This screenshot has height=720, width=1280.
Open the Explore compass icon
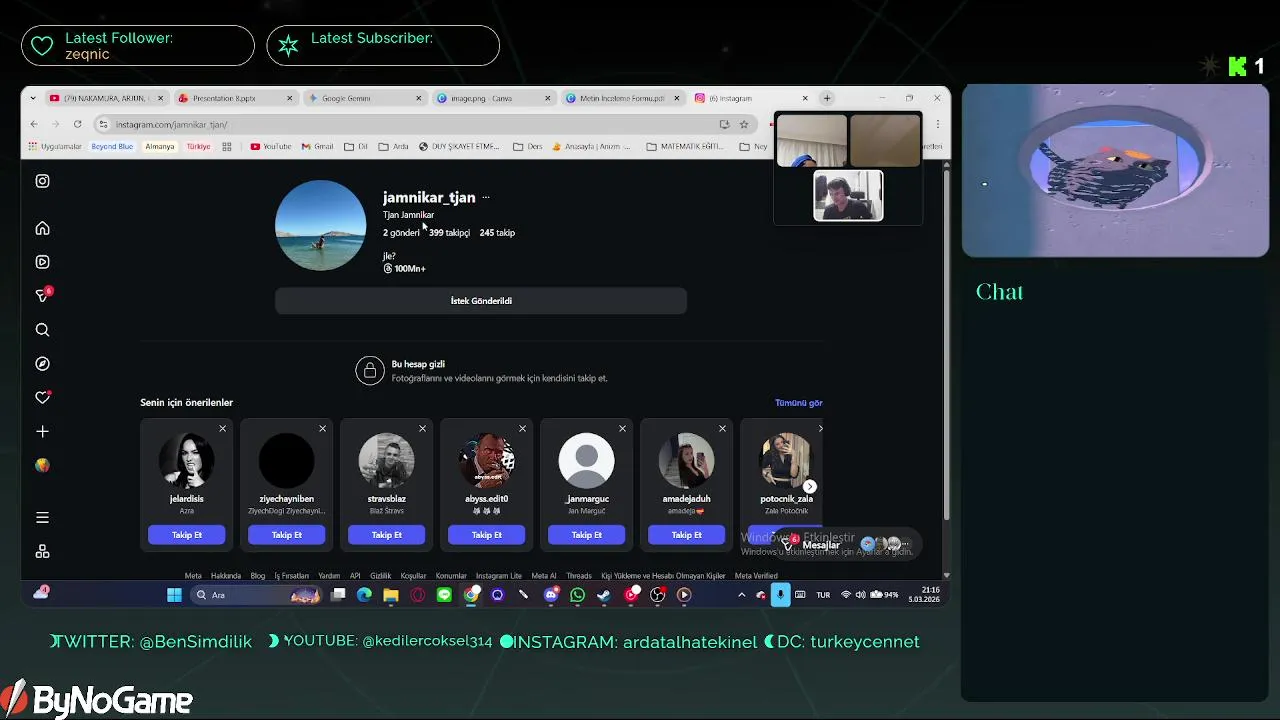coord(42,364)
